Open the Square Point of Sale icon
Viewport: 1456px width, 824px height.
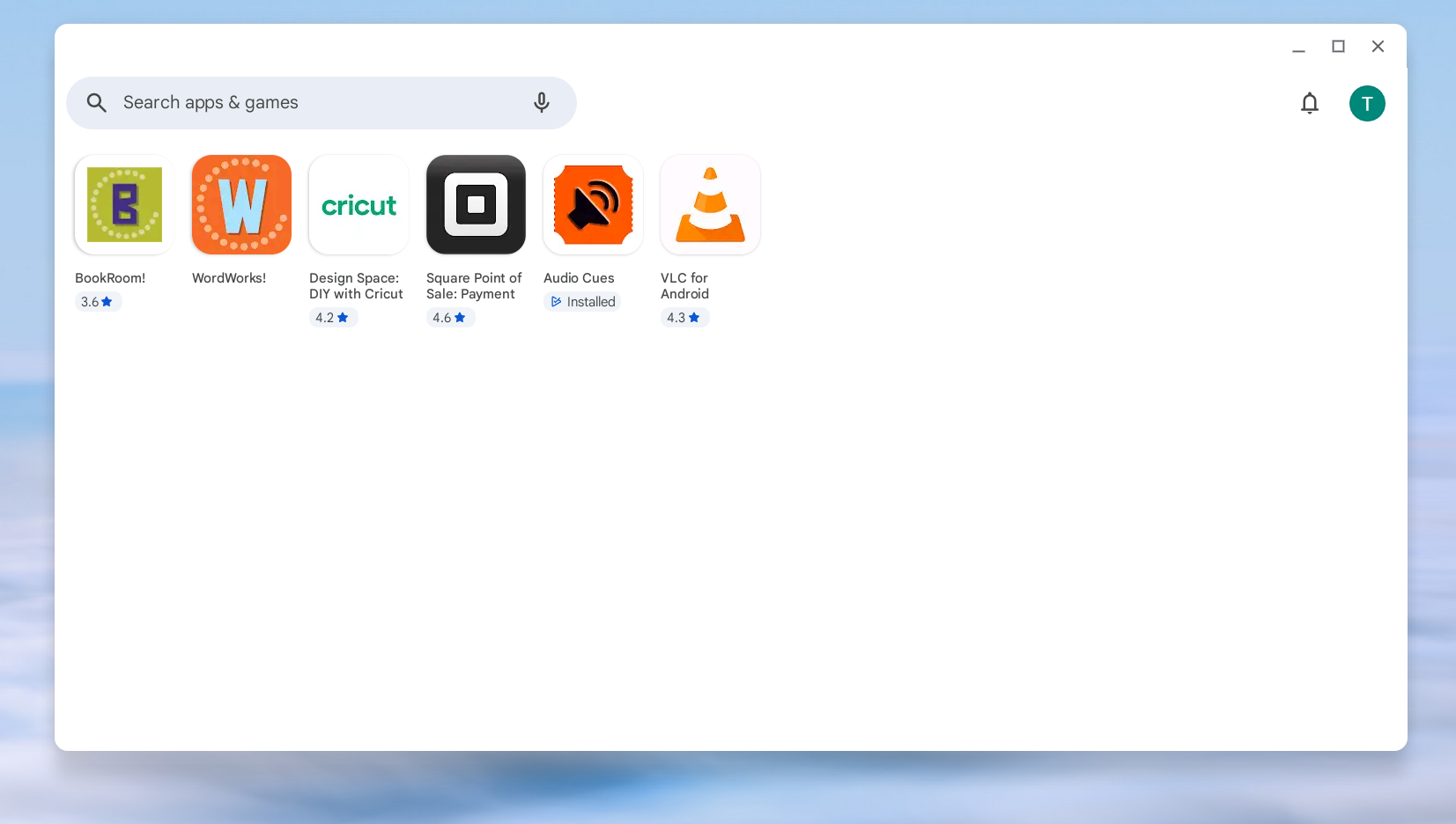pyautogui.click(x=476, y=205)
